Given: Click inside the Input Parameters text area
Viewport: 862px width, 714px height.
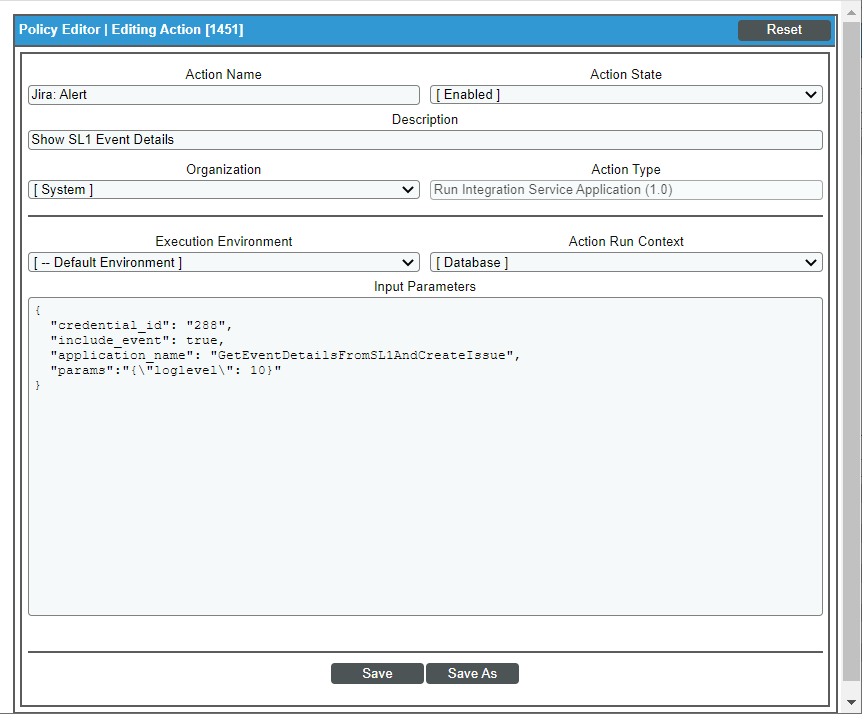Looking at the screenshot, I should 425,456.
